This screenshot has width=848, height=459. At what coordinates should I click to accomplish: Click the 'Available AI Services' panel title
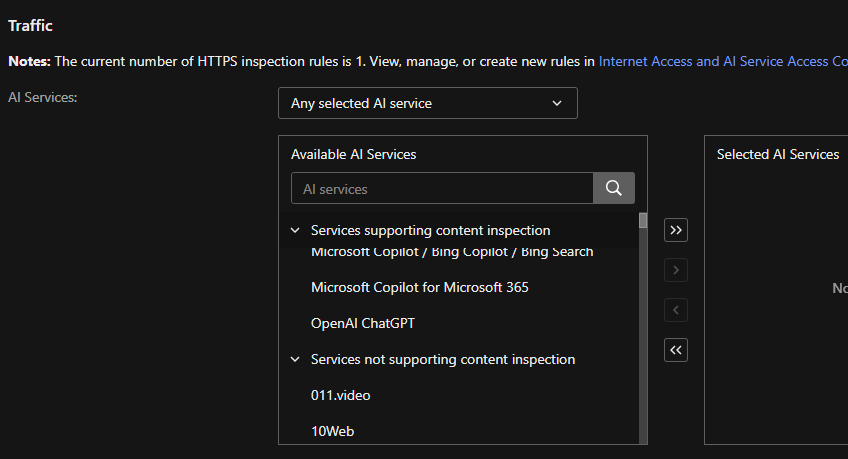(353, 154)
